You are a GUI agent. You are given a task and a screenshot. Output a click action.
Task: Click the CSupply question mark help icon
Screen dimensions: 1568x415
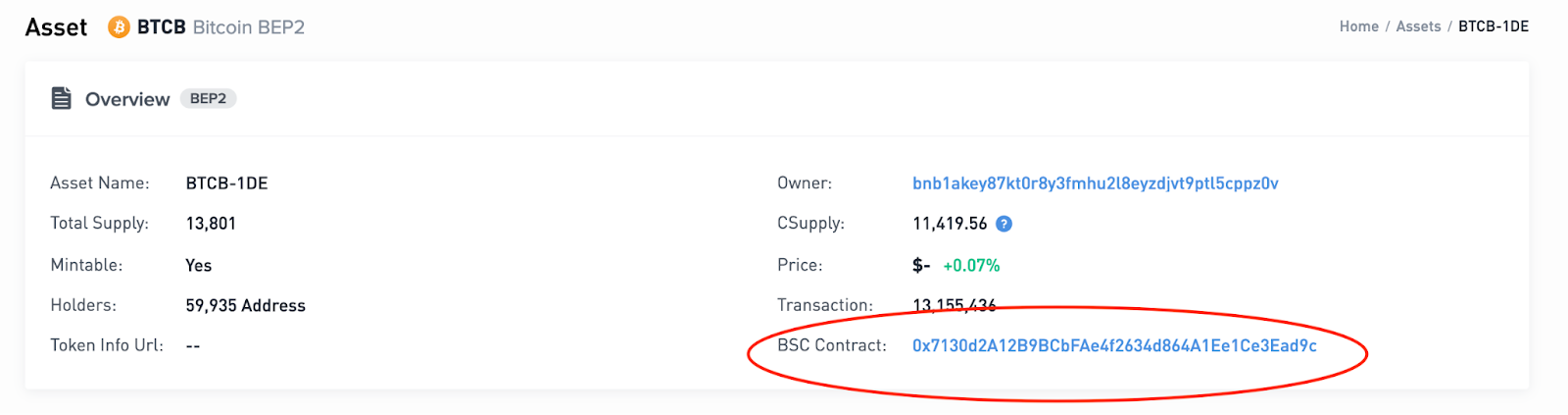click(x=1004, y=224)
